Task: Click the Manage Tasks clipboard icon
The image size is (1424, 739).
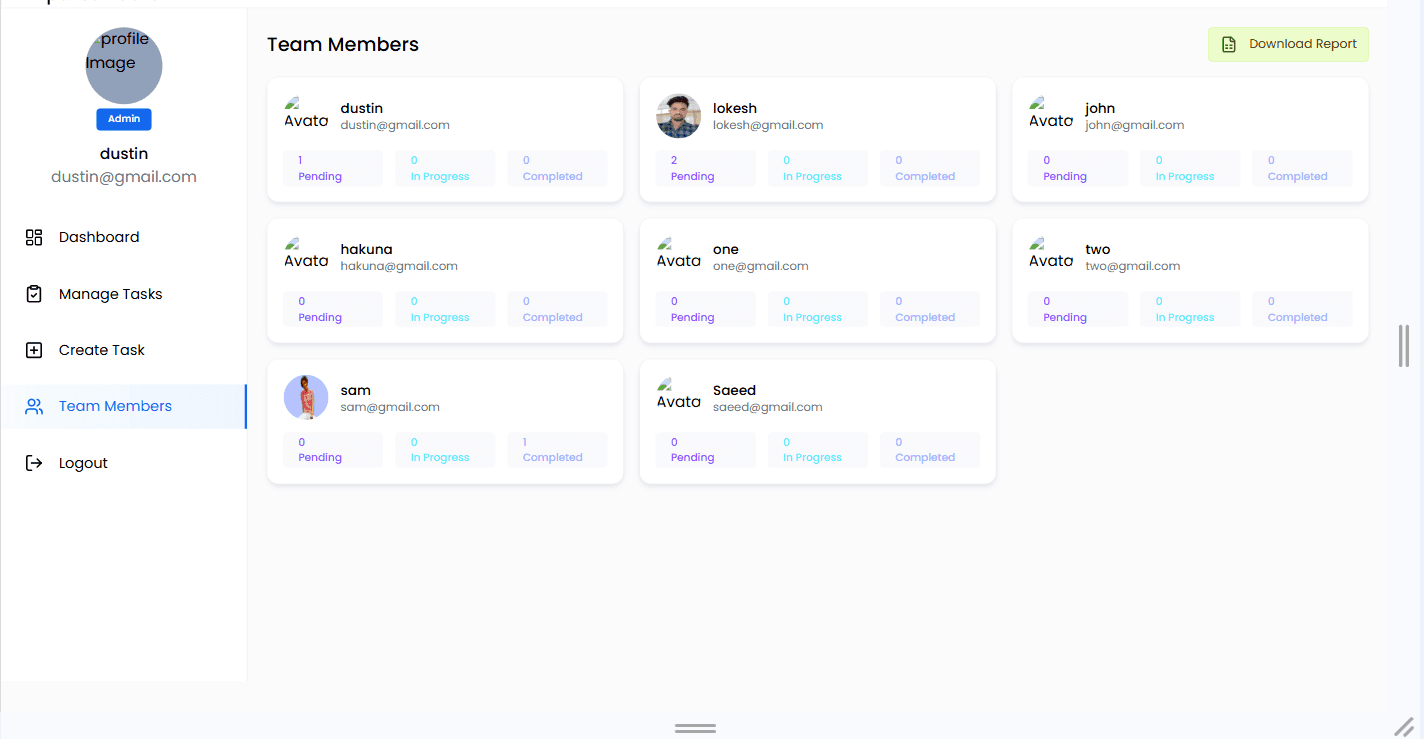Action: 34,294
